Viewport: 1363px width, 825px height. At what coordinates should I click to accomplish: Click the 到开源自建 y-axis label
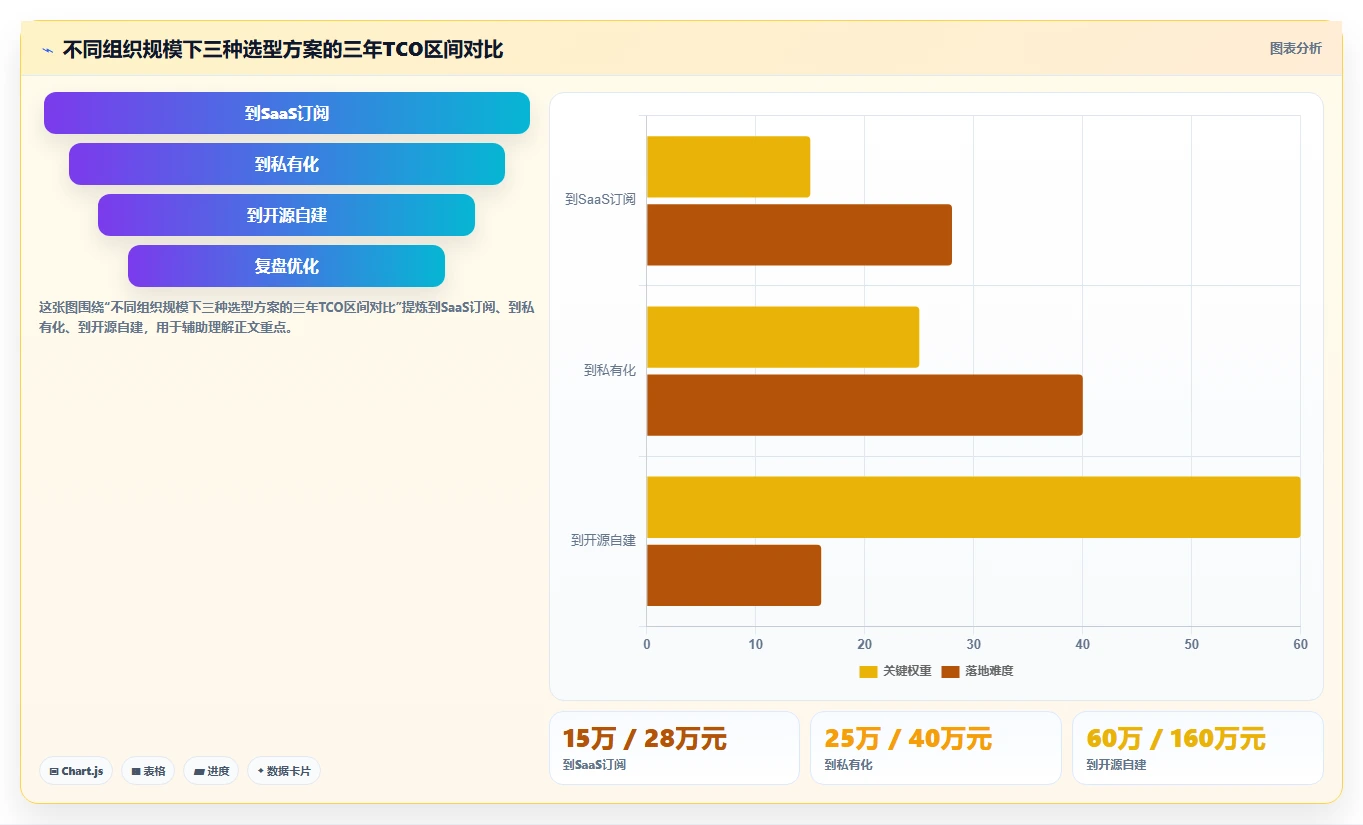(603, 541)
